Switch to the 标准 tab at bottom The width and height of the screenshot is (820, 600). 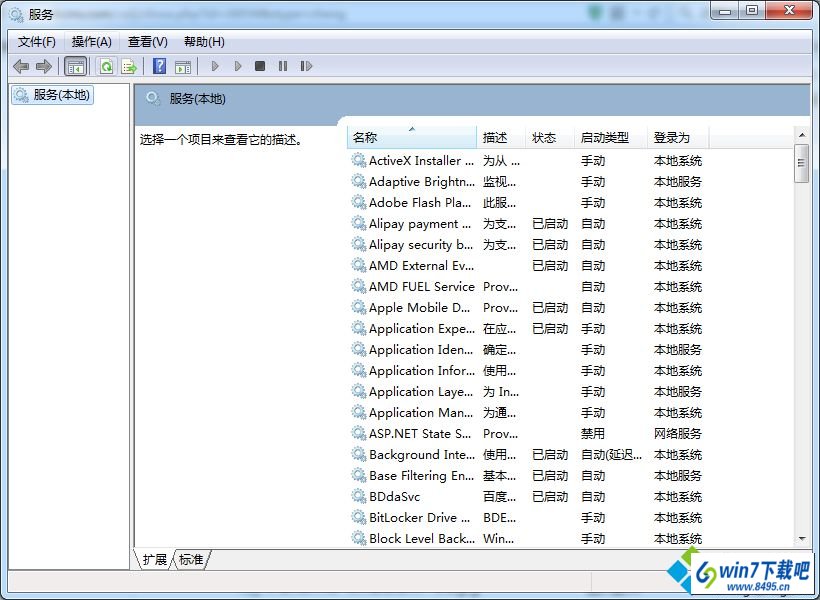click(191, 559)
